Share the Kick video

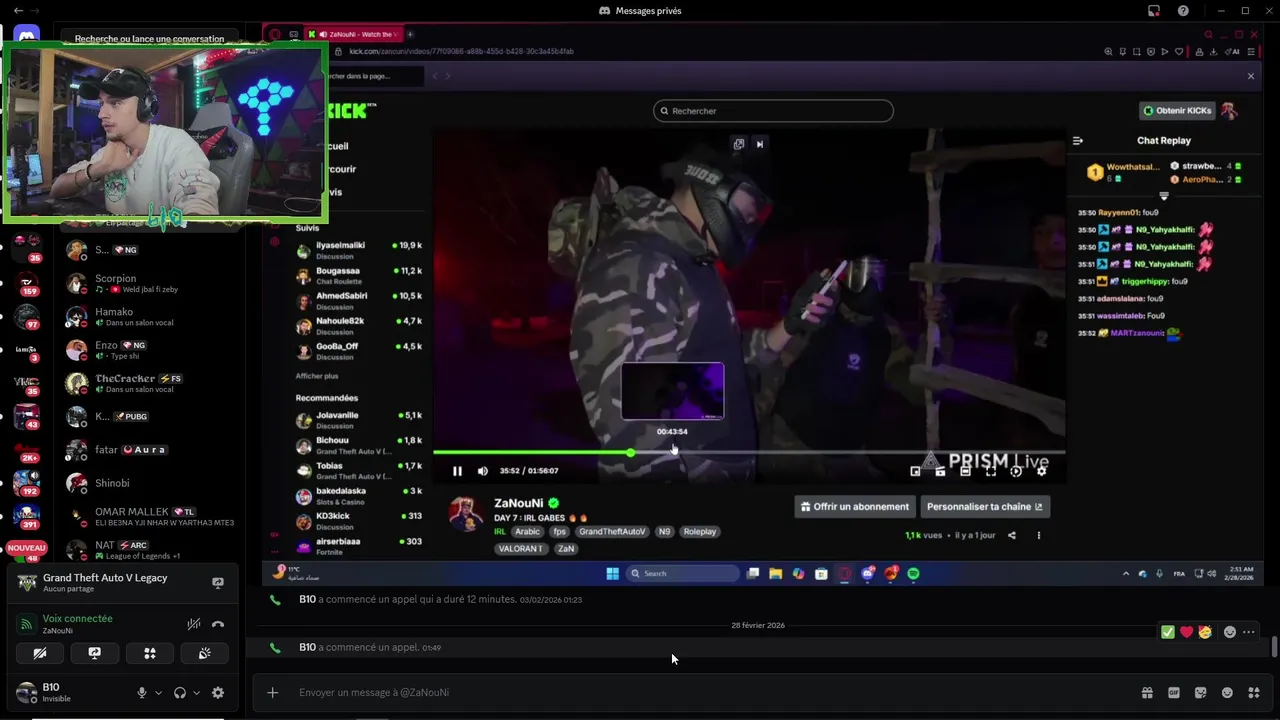1011,535
